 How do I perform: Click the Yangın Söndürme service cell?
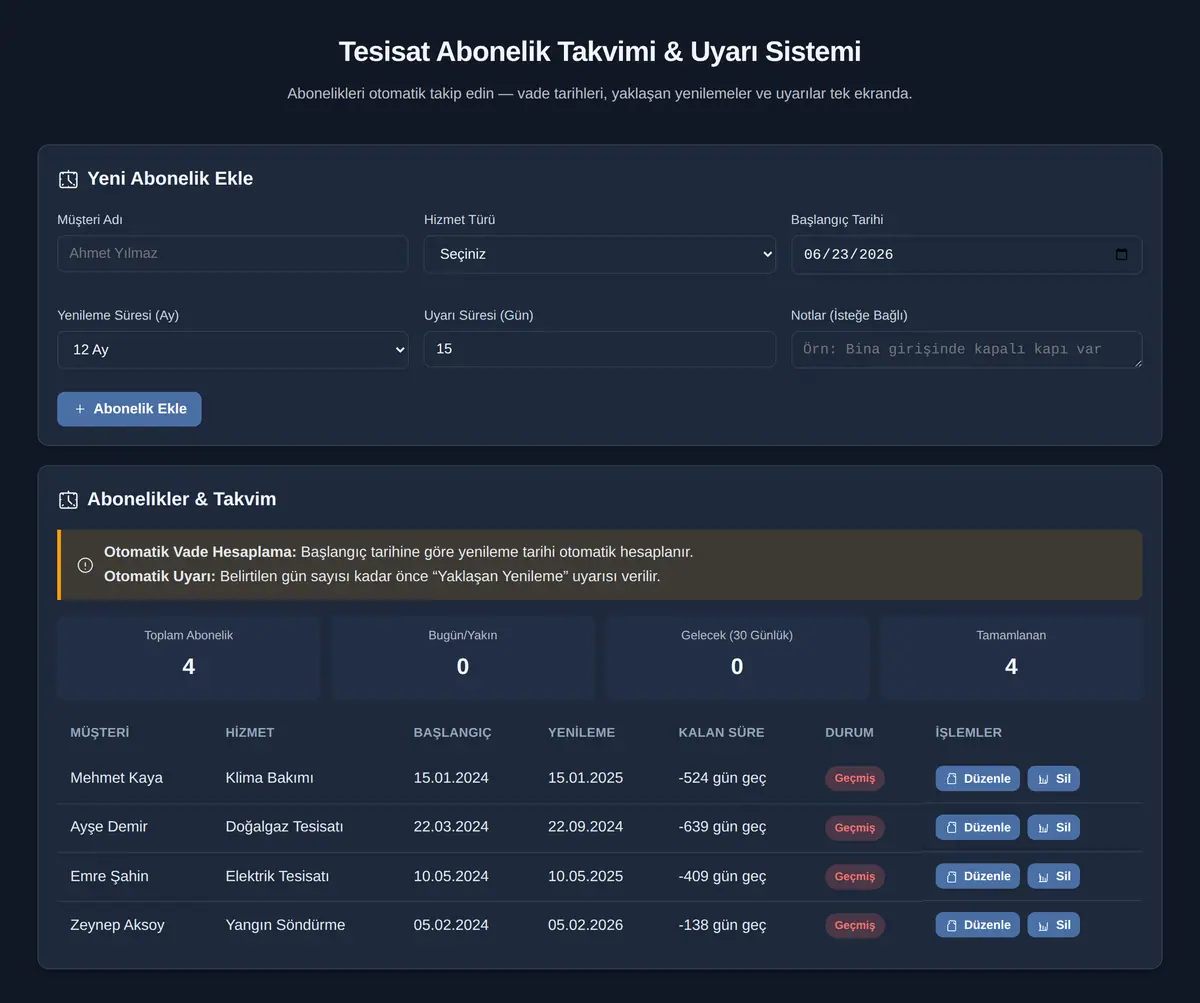(286, 925)
